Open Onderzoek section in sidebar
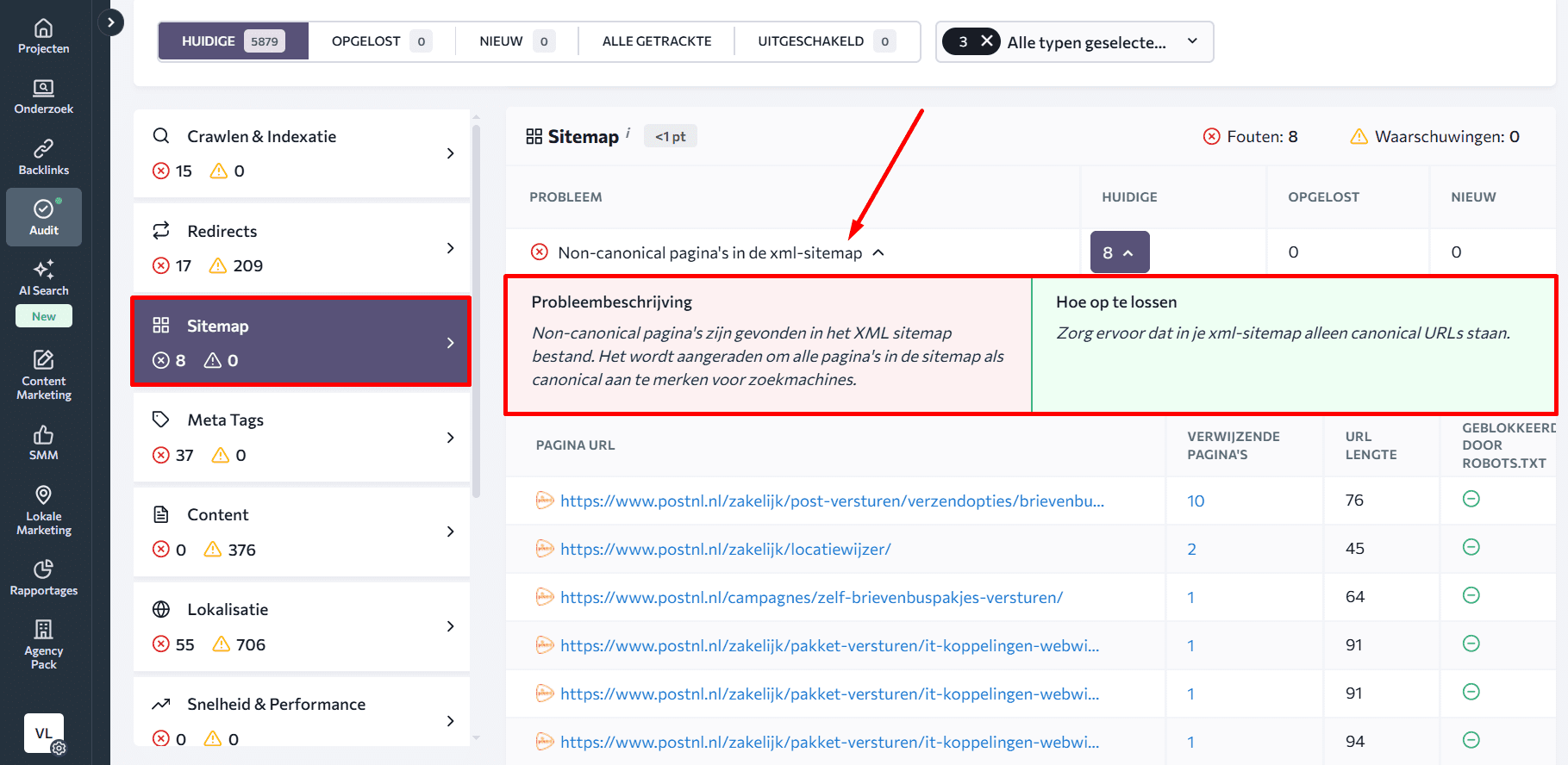This screenshot has height=765, width=1568. pos(44,96)
